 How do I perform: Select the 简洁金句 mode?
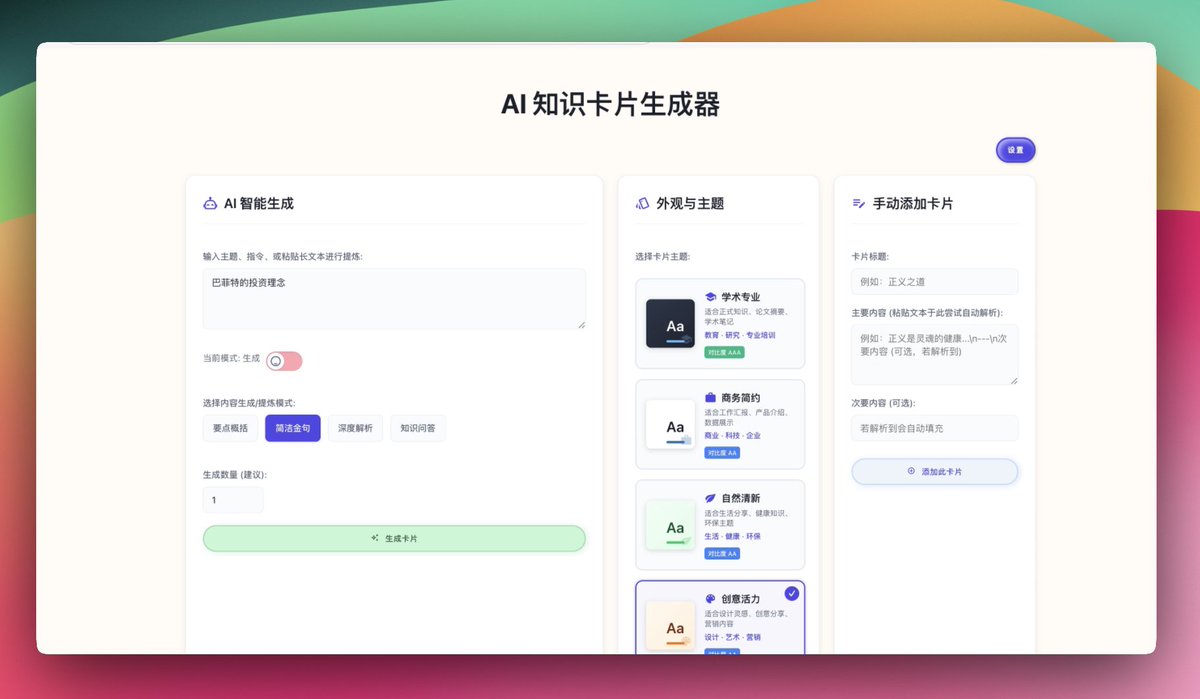pos(293,428)
